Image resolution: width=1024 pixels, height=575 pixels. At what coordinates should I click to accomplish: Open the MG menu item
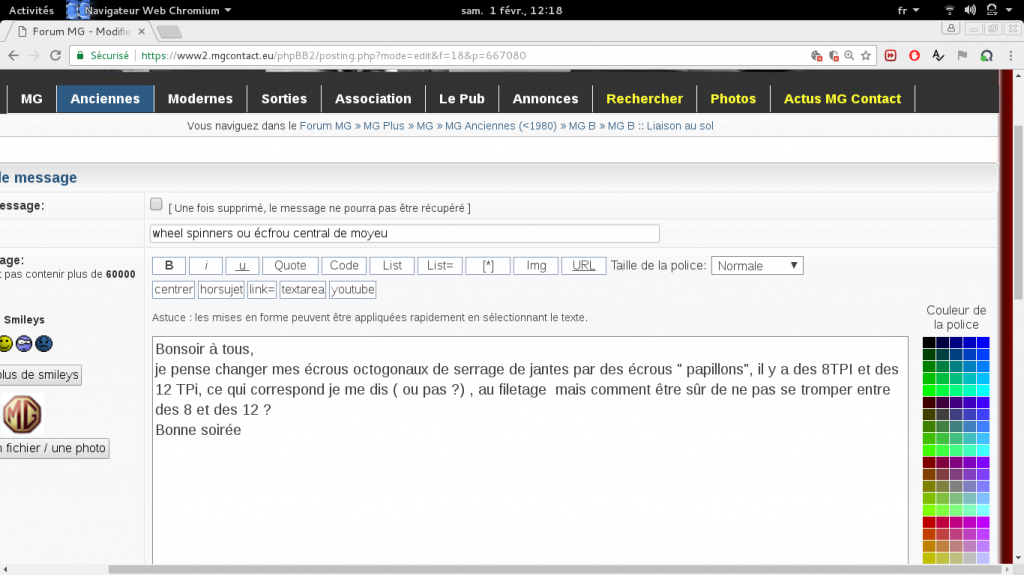tap(31, 99)
